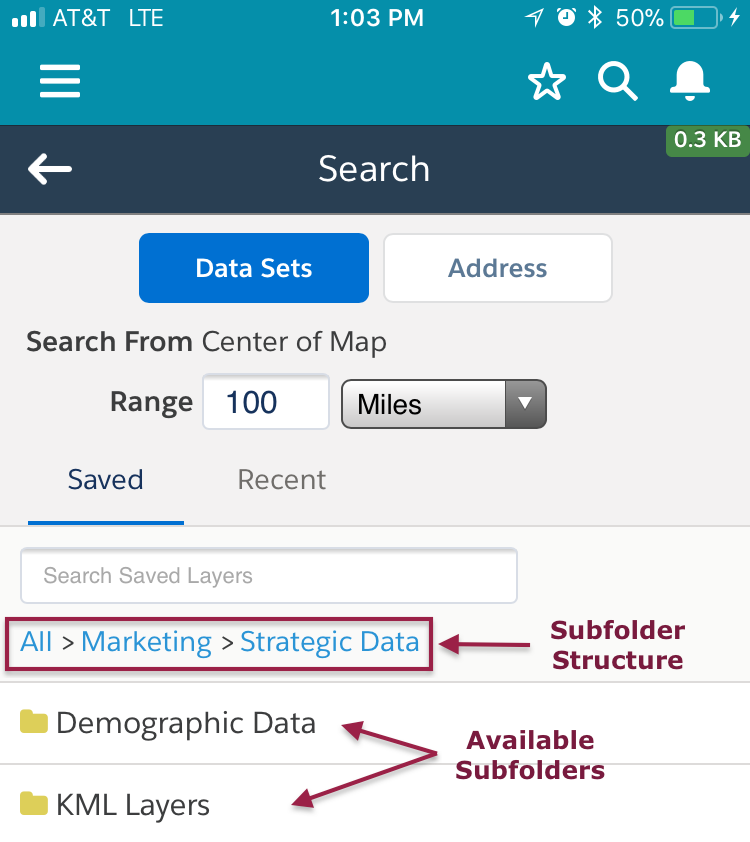Screen dimensions: 750x842
Task: Navigate to All in the breadcrumb
Action: point(36,642)
